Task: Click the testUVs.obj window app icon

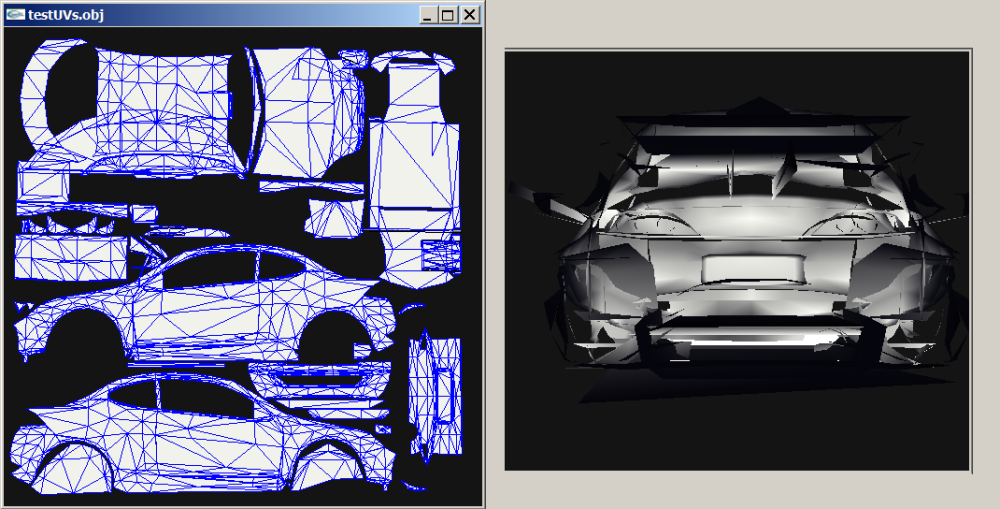Action: coord(15,15)
